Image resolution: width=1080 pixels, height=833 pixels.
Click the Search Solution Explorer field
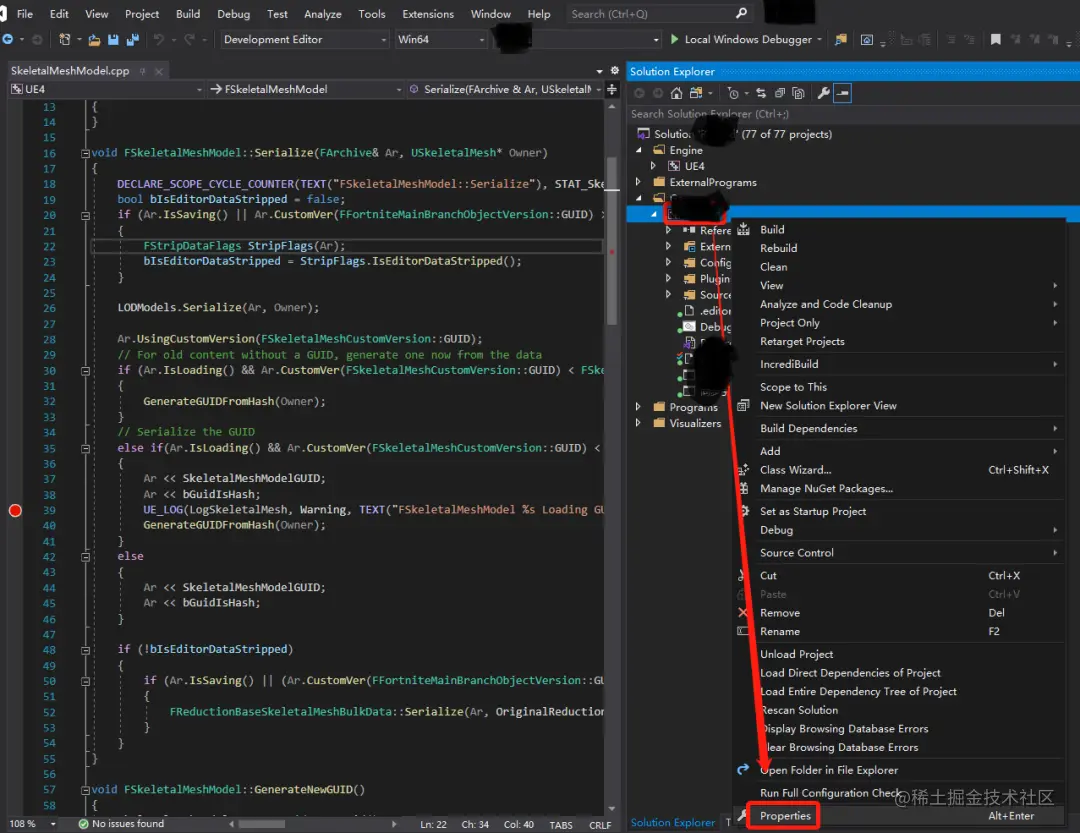[853, 114]
